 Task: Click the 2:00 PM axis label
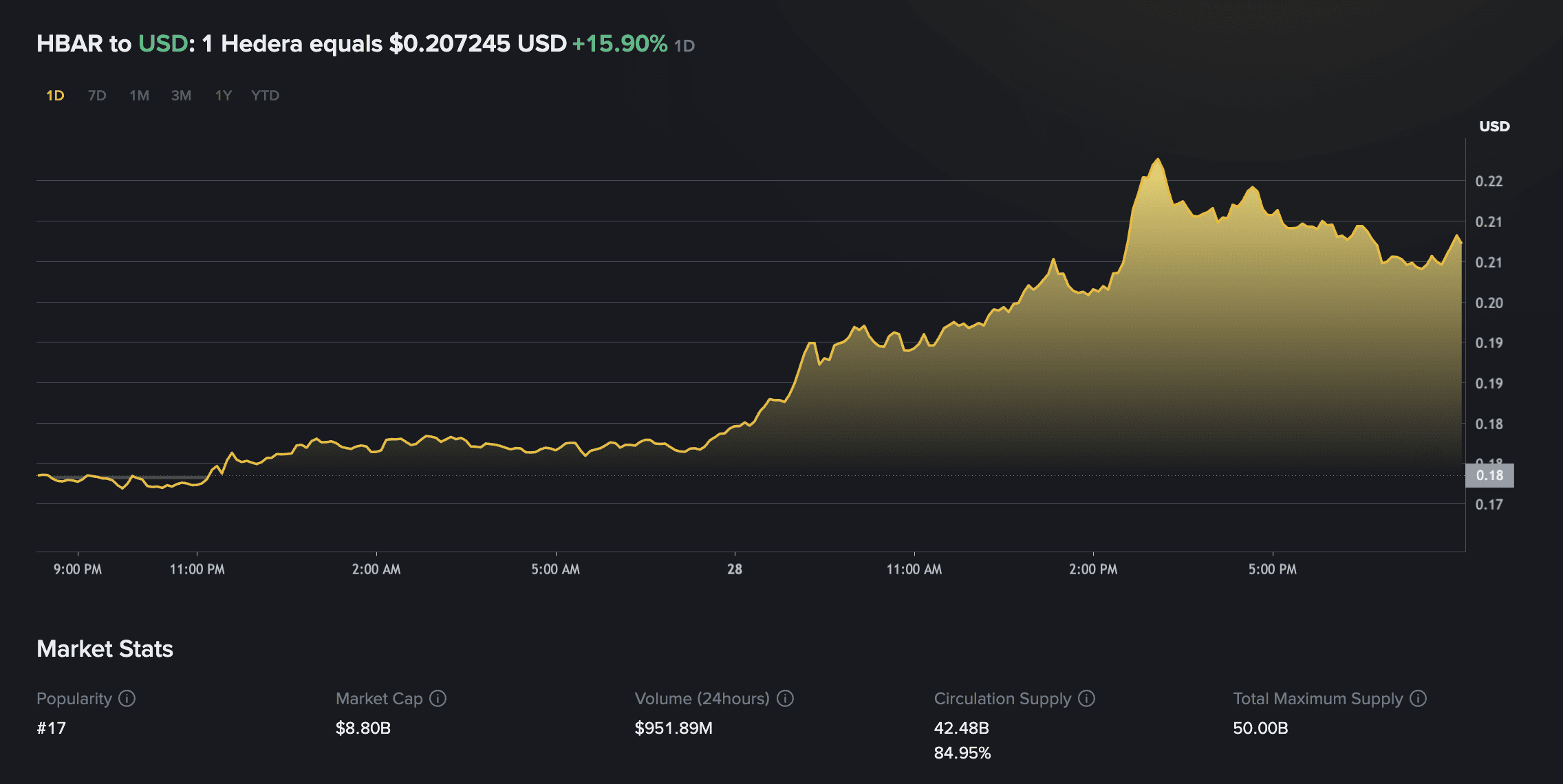pyautogui.click(x=1093, y=569)
